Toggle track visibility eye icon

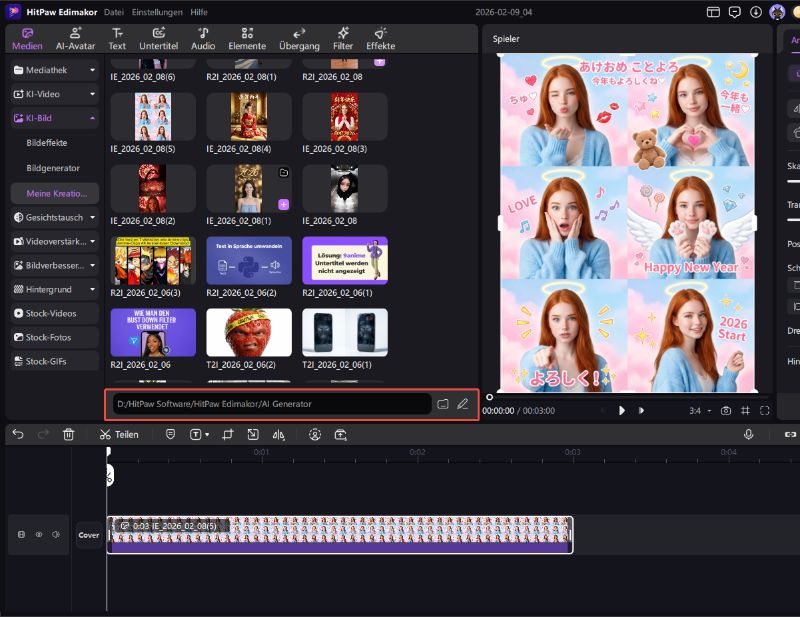(x=39, y=535)
